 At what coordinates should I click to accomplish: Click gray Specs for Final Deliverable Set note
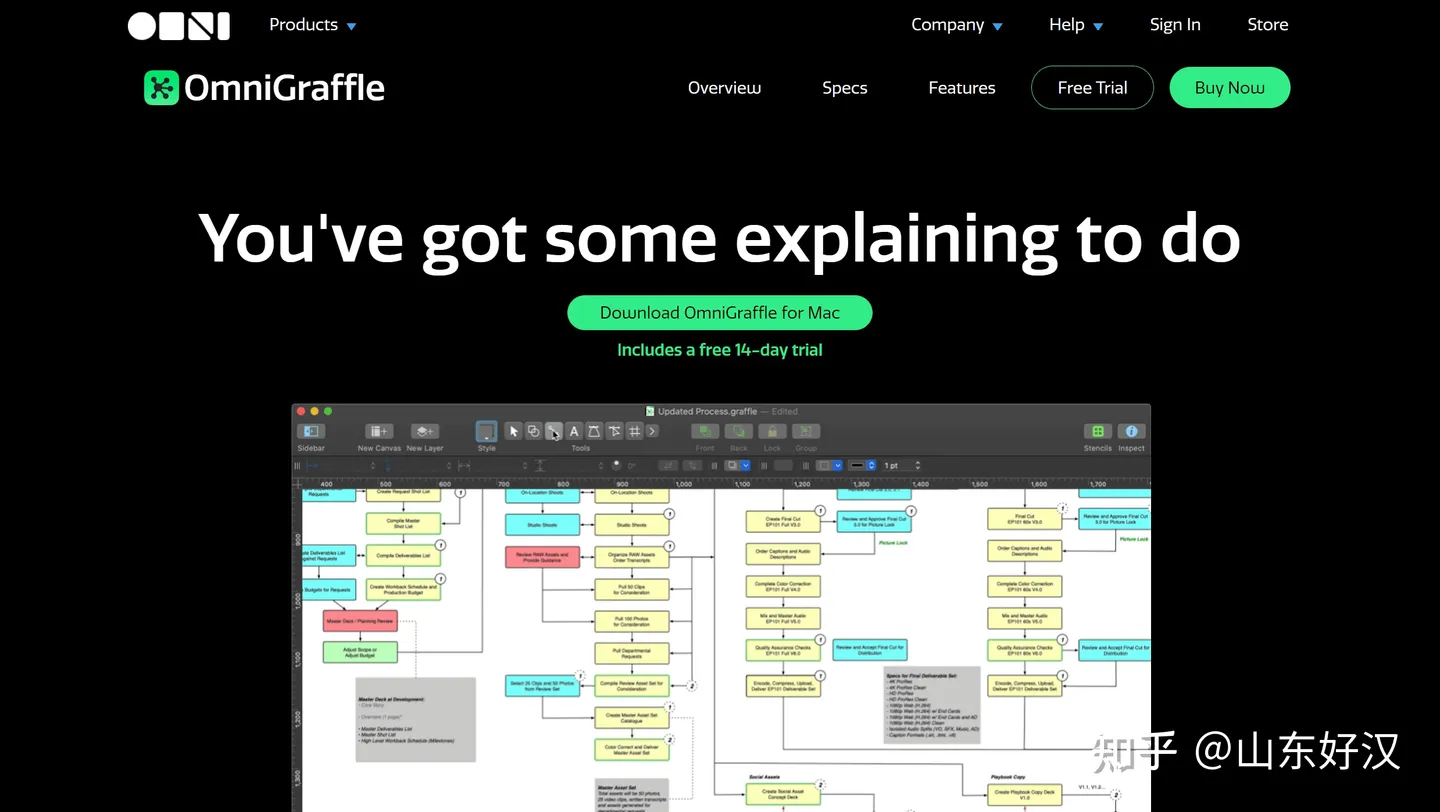933,707
